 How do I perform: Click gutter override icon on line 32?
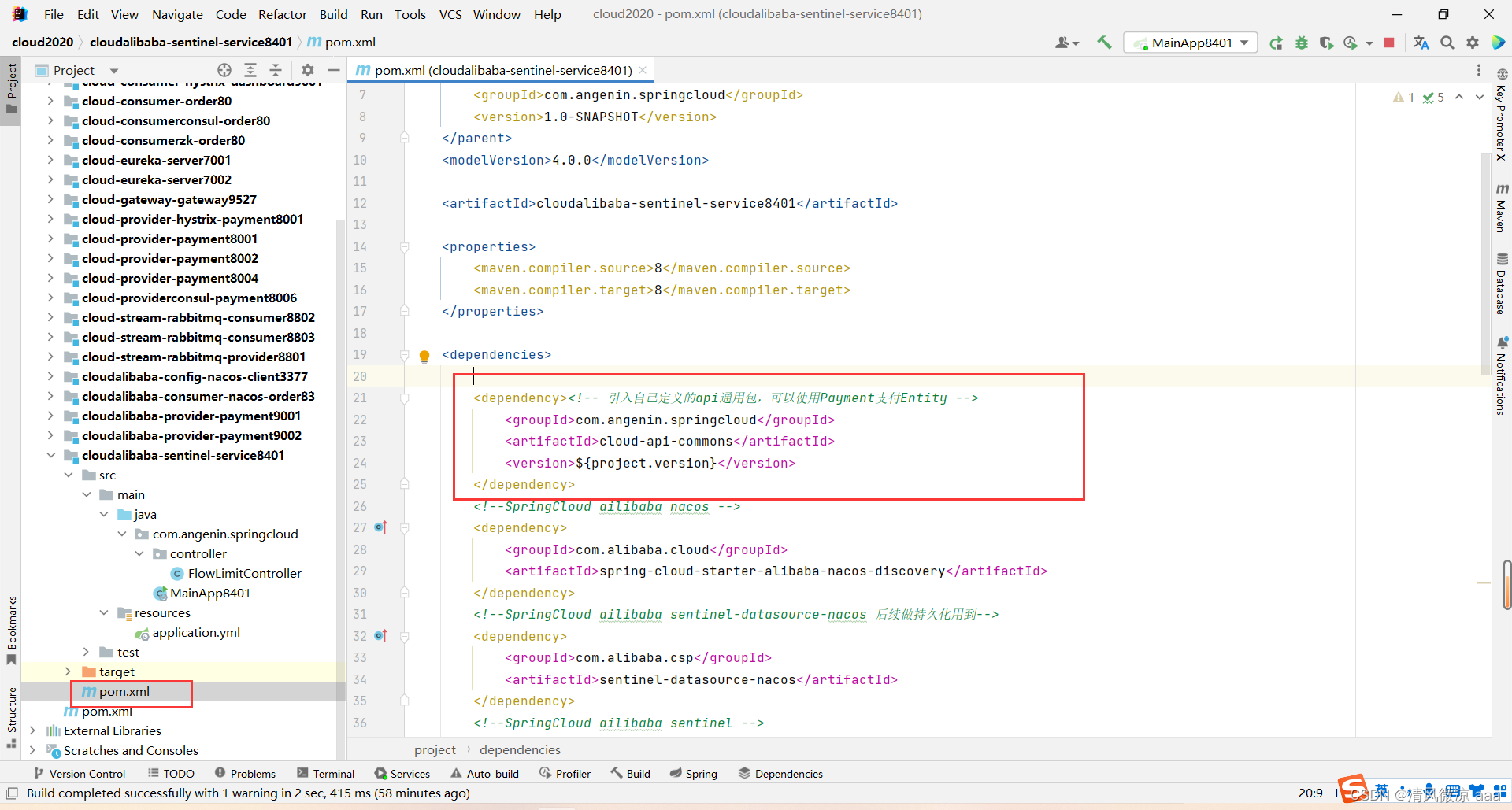click(x=381, y=636)
